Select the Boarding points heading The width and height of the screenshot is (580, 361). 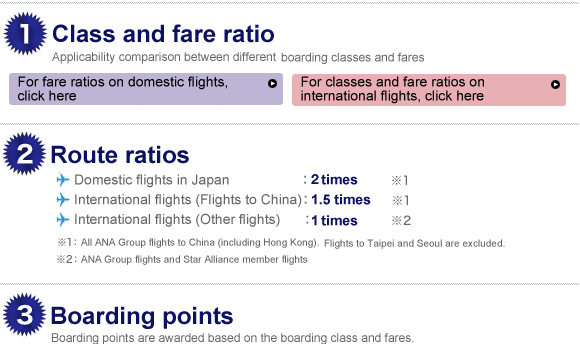[142, 316]
